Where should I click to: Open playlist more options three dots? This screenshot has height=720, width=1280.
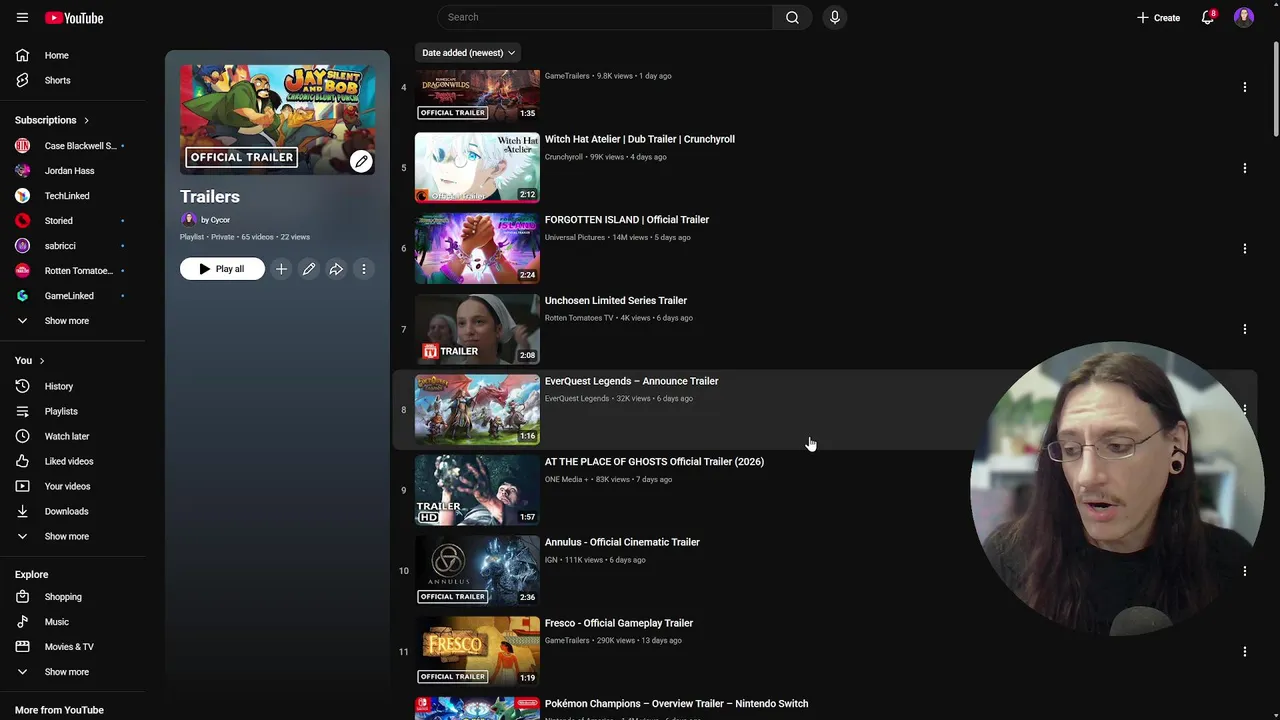364,269
